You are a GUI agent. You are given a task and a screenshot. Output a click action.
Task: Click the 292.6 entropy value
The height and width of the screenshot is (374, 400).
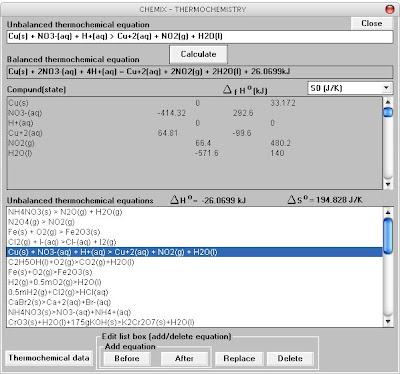(243, 113)
